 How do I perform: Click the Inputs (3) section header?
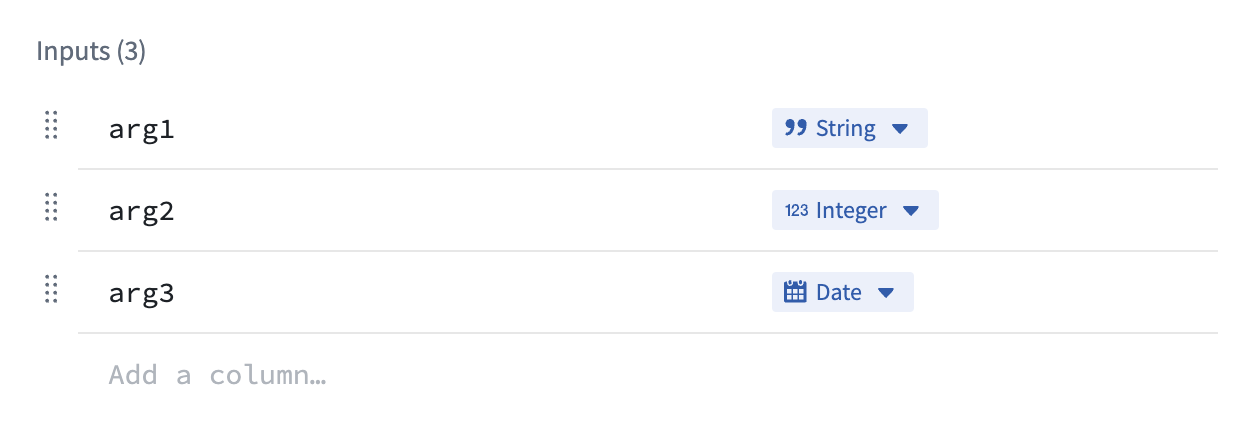(91, 52)
